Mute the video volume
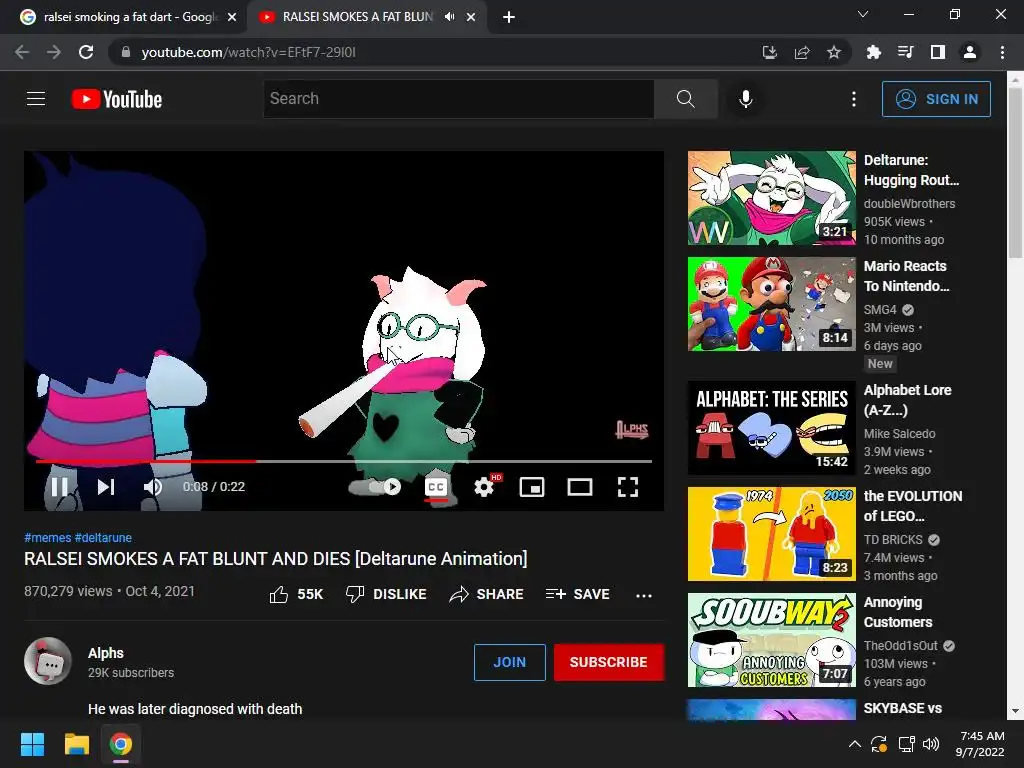This screenshot has width=1024, height=768. click(152, 487)
